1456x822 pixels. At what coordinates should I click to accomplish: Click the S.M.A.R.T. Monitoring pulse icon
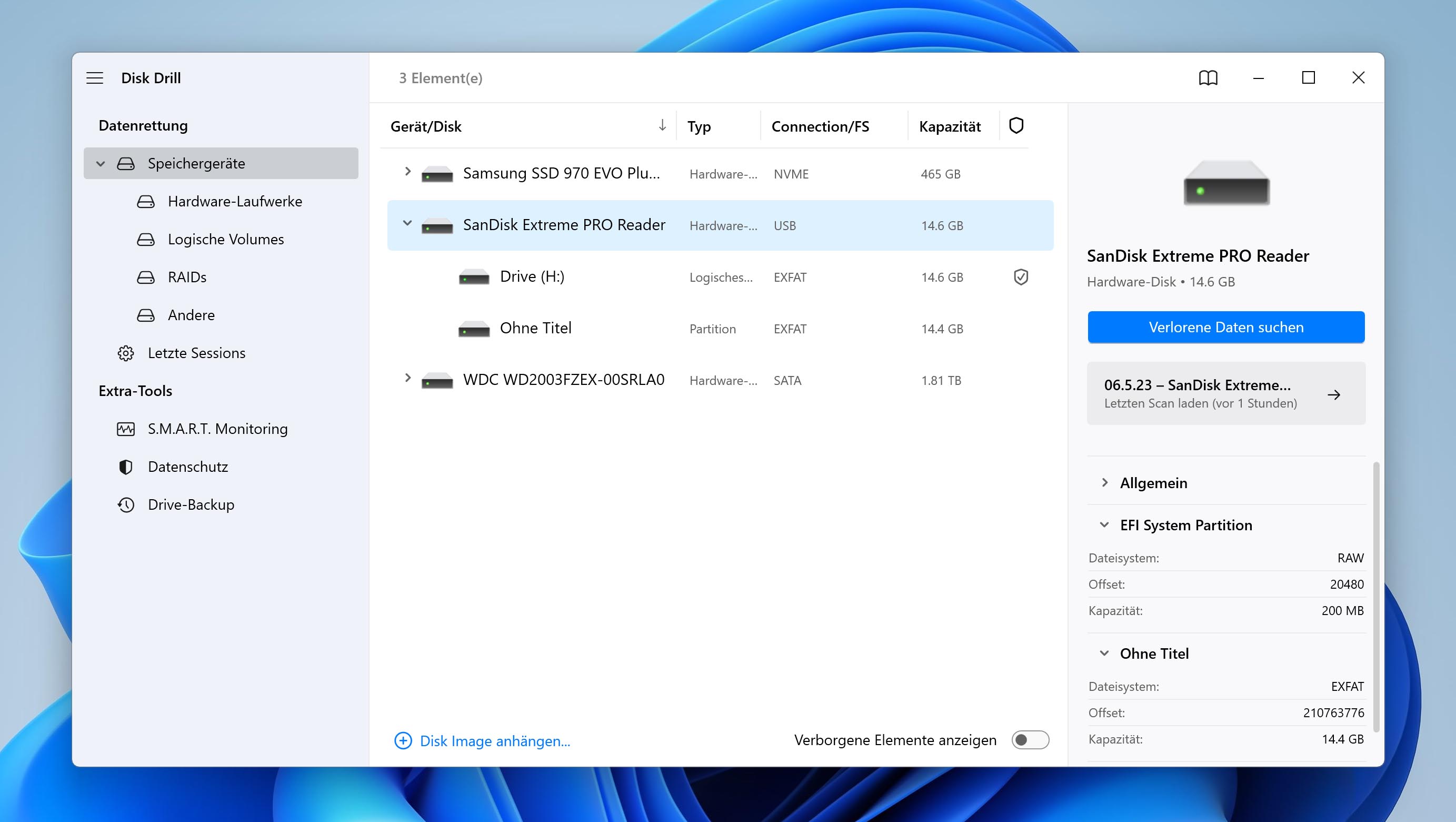125,429
